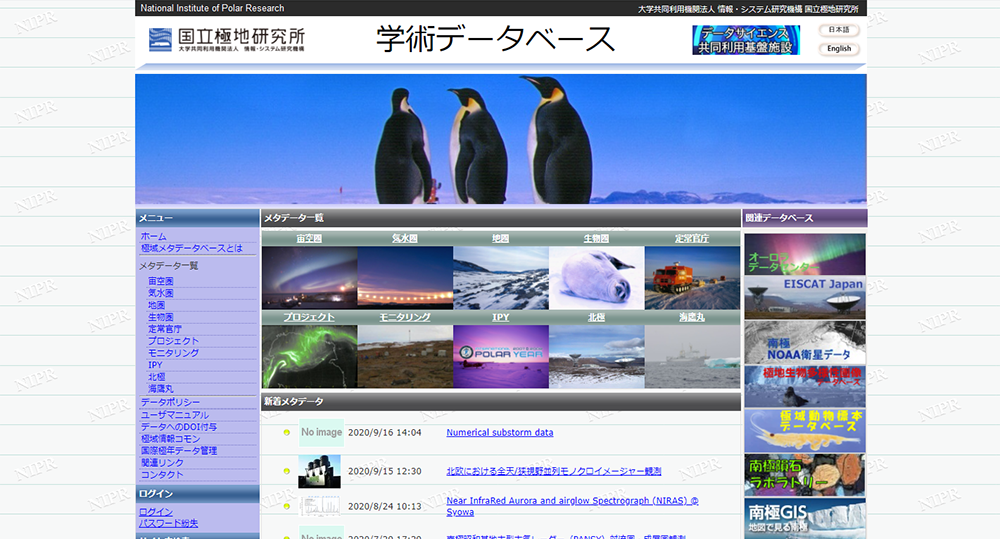
Task: Click the NIPR logo in the header
Action: (x=227, y=40)
